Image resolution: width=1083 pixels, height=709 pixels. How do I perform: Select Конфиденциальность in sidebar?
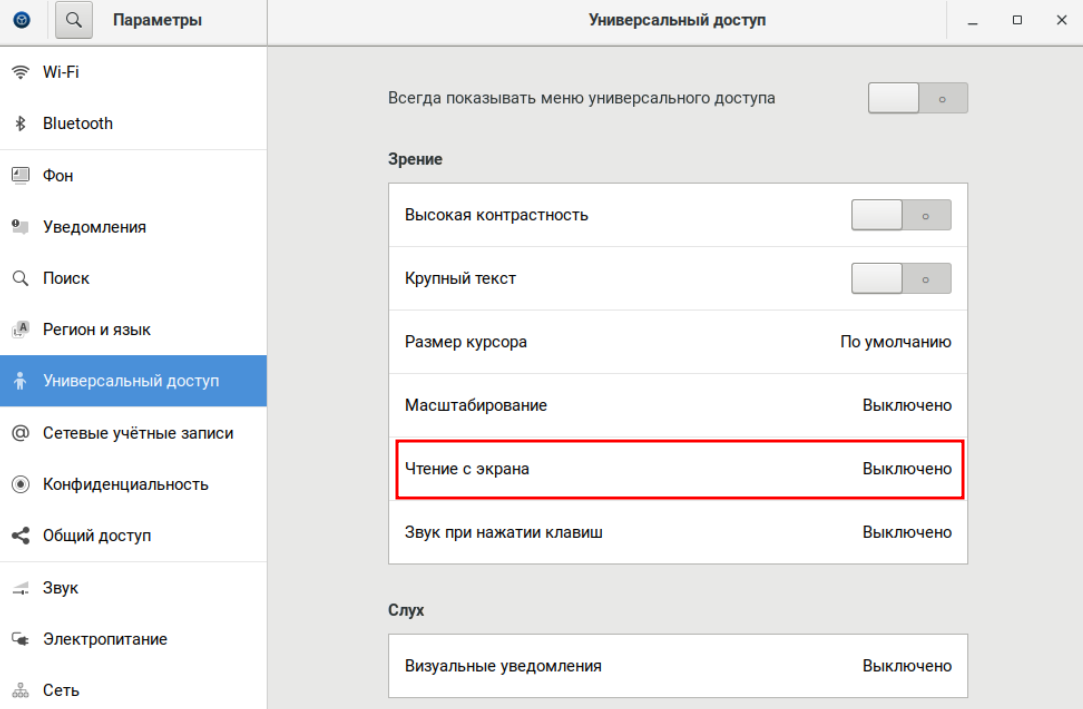click(x=125, y=484)
